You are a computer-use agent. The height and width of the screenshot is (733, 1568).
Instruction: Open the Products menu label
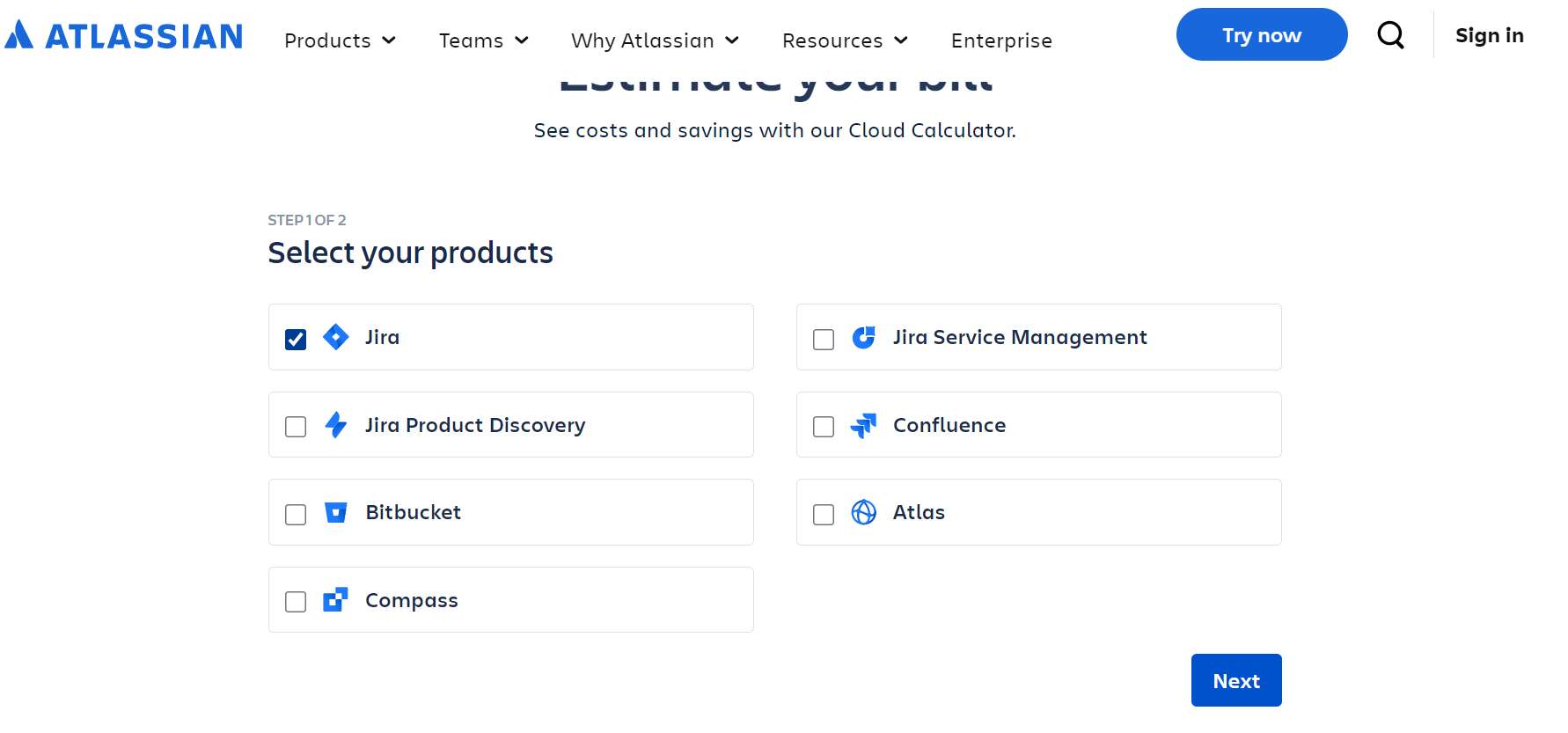[x=327, y=40]
